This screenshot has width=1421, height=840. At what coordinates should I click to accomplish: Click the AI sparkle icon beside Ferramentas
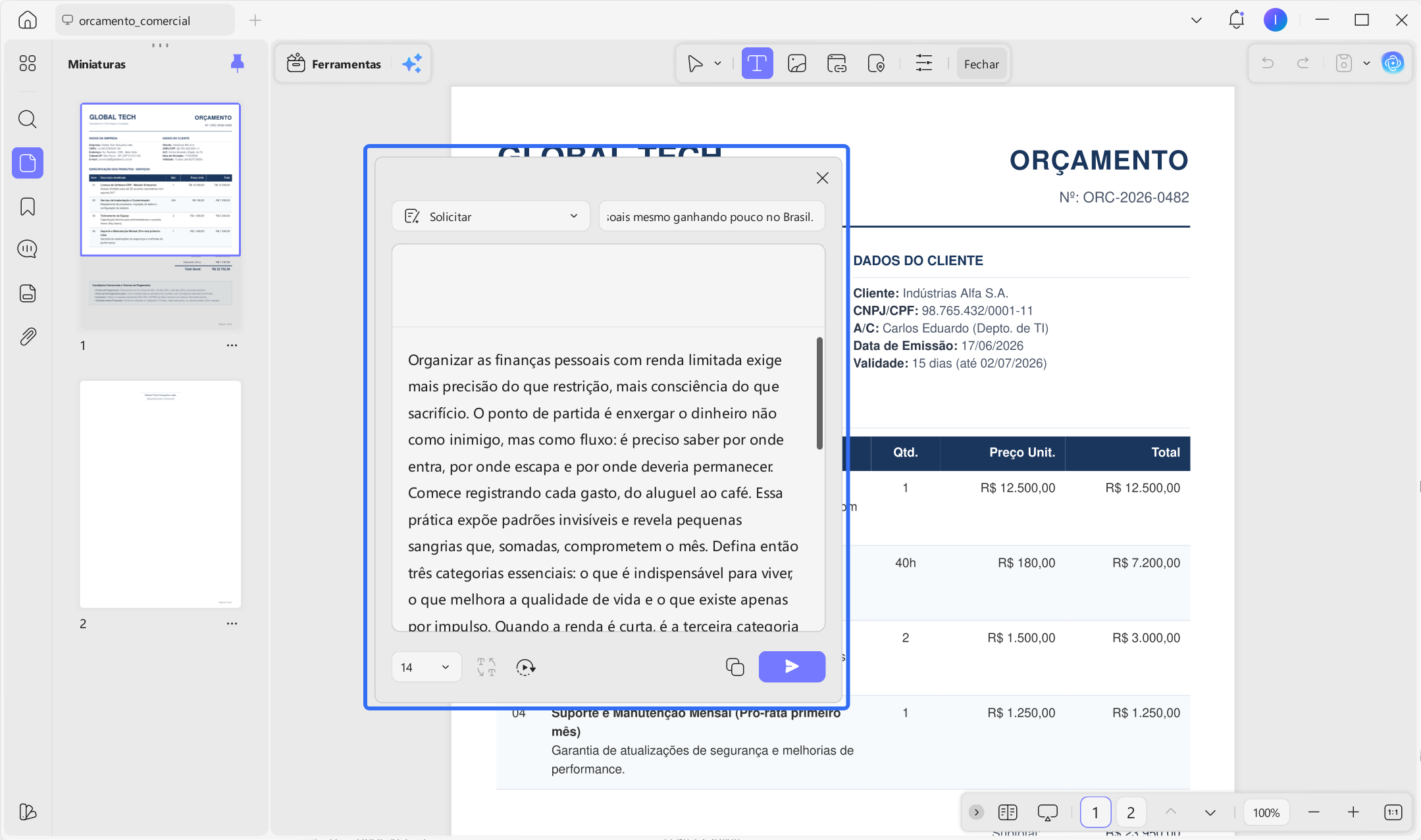pos(412,64)
